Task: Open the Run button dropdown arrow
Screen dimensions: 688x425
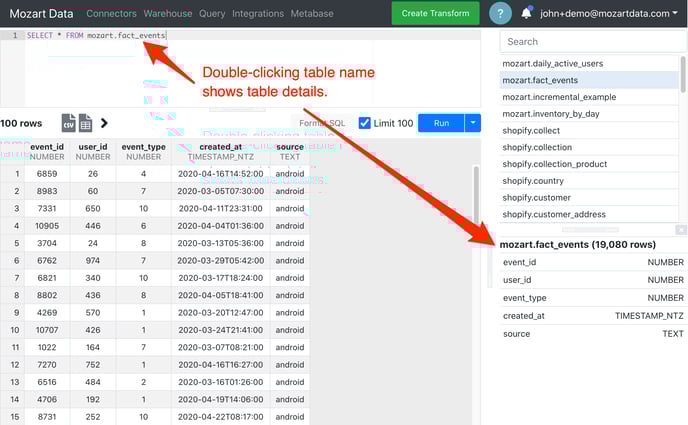Action: pyautogui.click(x=473, y=123)
